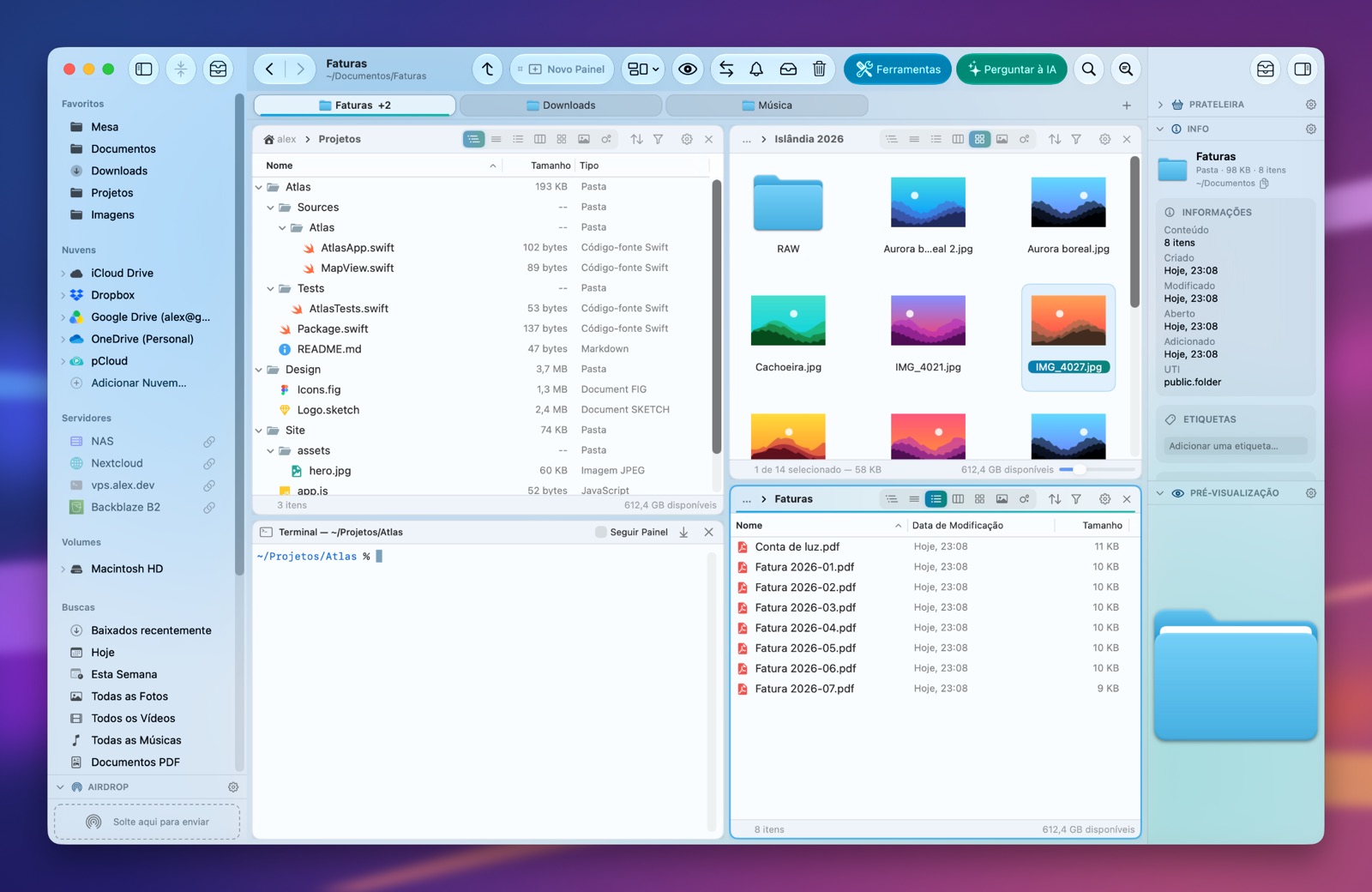1372x892 pixels.
Task: Click the Perguntar à IA button
Action: point(1012,69)
